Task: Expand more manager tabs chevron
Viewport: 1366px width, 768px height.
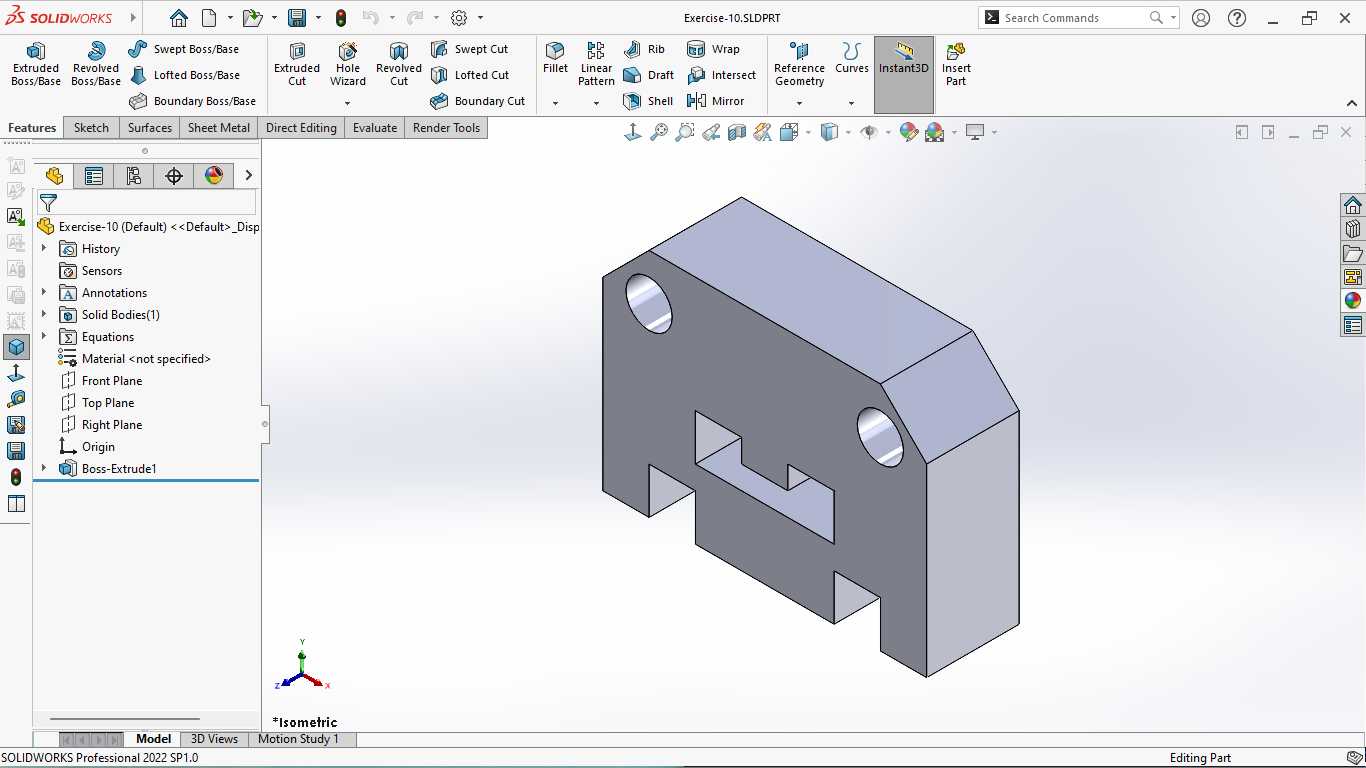Action: (x=248, y=176)
